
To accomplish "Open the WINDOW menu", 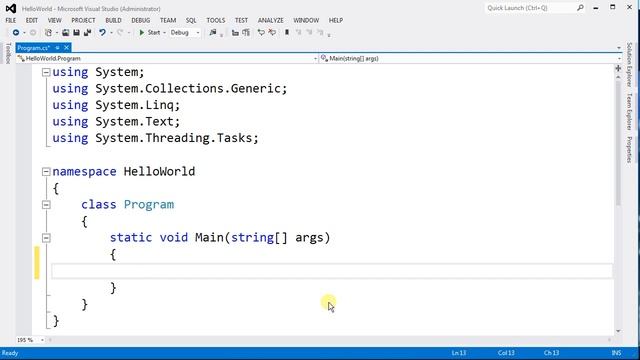I will [x=306, y=20].
